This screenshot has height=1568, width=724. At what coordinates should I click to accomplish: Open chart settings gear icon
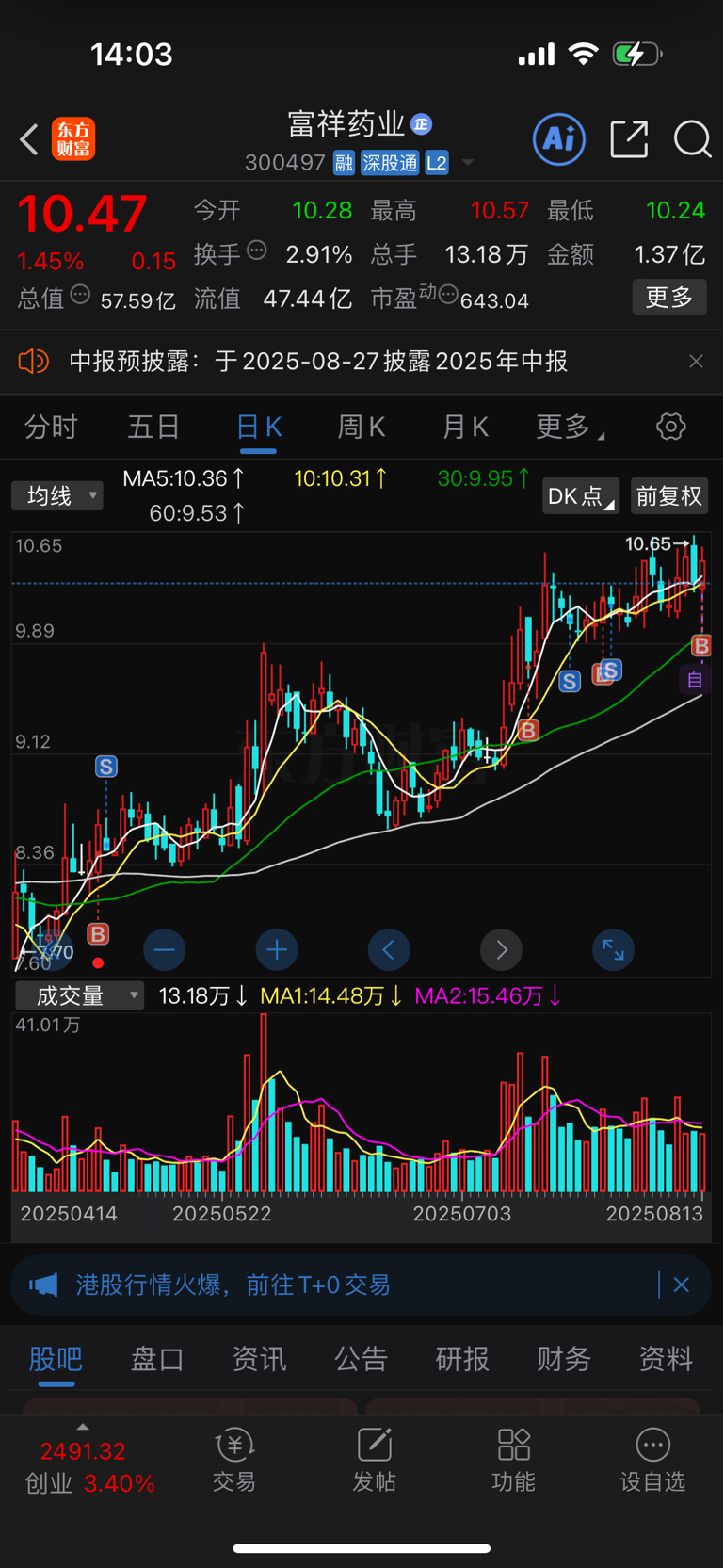pos(671,427)
